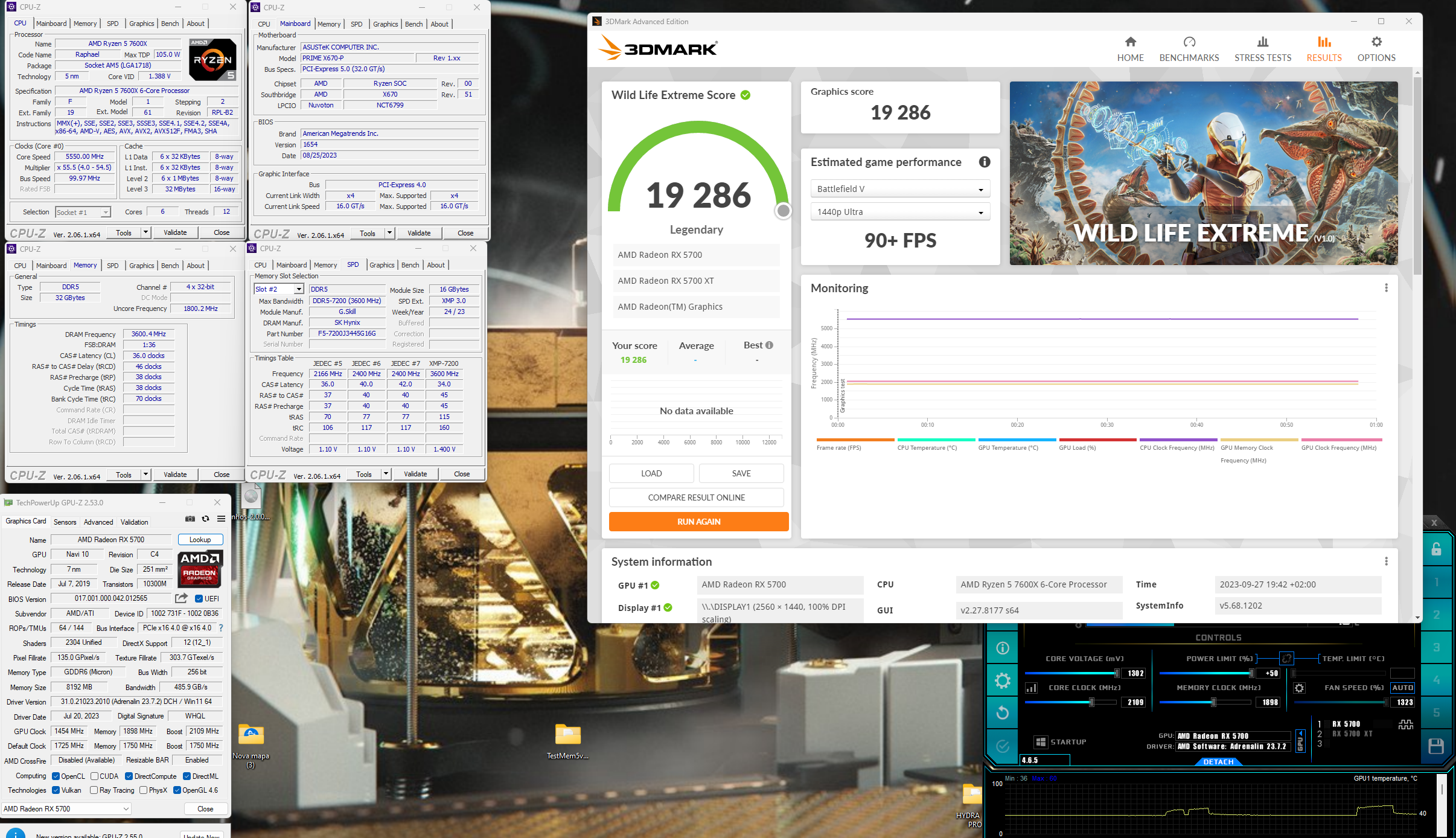This screenshot has width=1456, height=838.
Task: Open the Slot #2 dropdown in CPU-Z SPD
Action: pos(278,289)
